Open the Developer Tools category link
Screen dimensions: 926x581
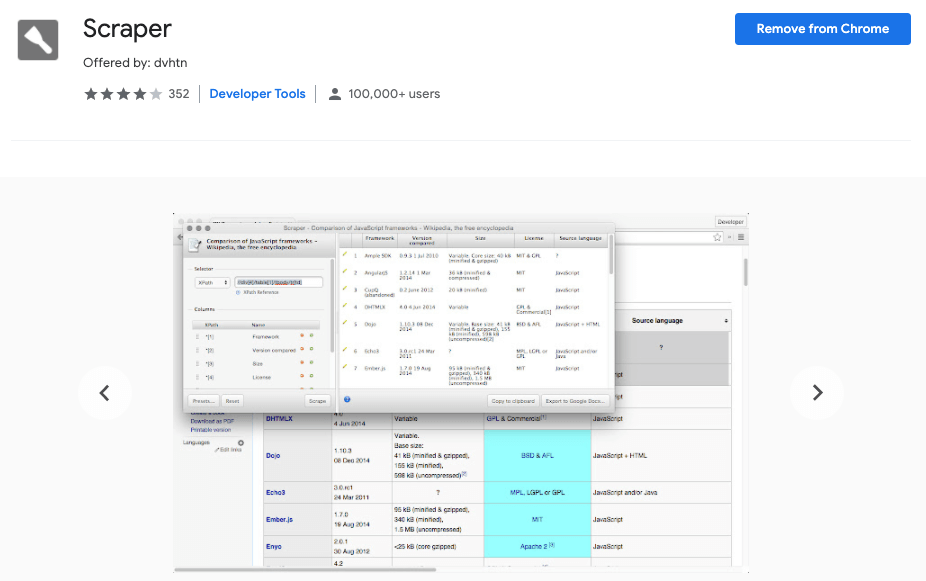tap(257, 94)
